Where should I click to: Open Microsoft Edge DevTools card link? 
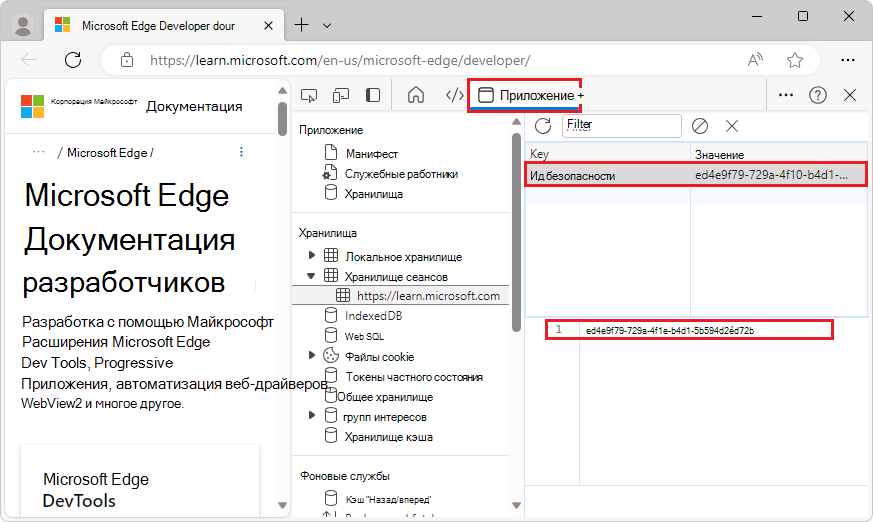(96, 490)
